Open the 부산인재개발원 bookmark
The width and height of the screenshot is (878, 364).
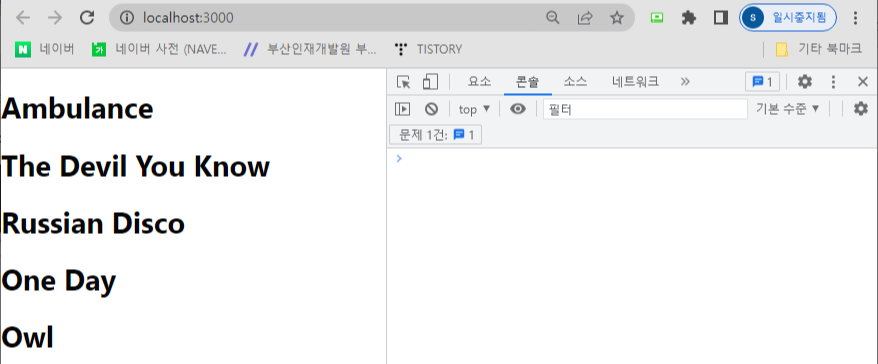click(x=310, y=49)
